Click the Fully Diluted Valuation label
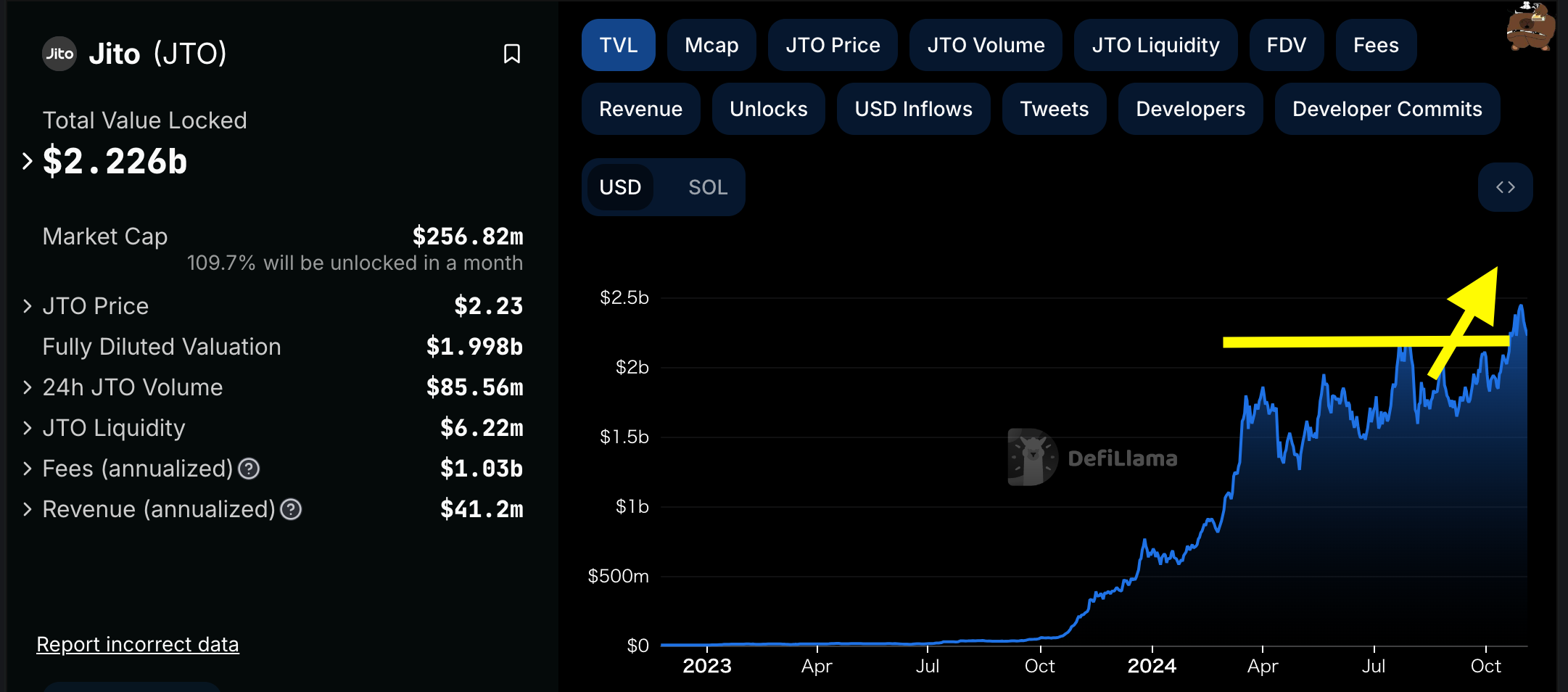Image resolution: width=1568 pixels, height=692 pixels. (x=162, y=347)
